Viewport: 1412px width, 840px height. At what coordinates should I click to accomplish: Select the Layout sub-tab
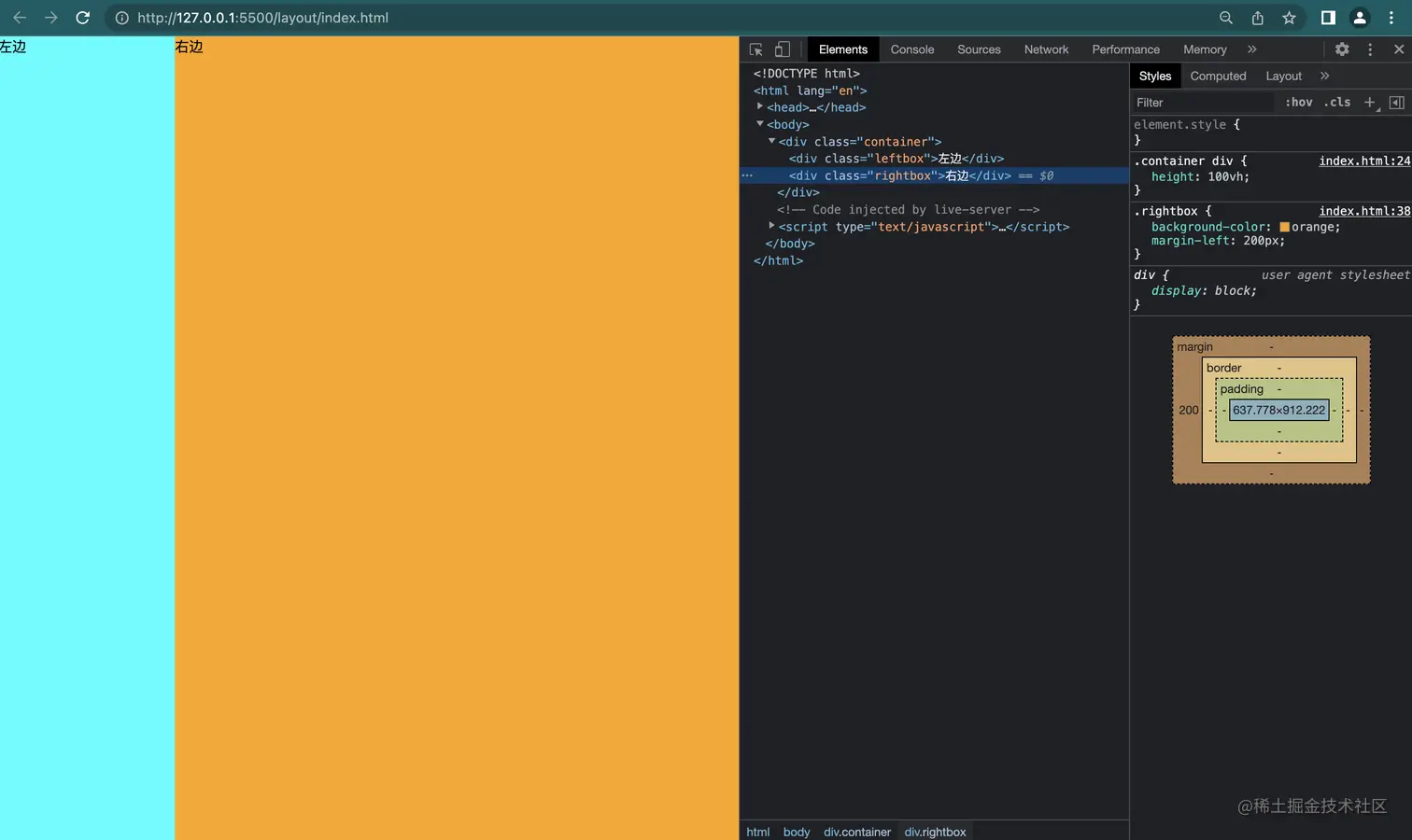1283,76
